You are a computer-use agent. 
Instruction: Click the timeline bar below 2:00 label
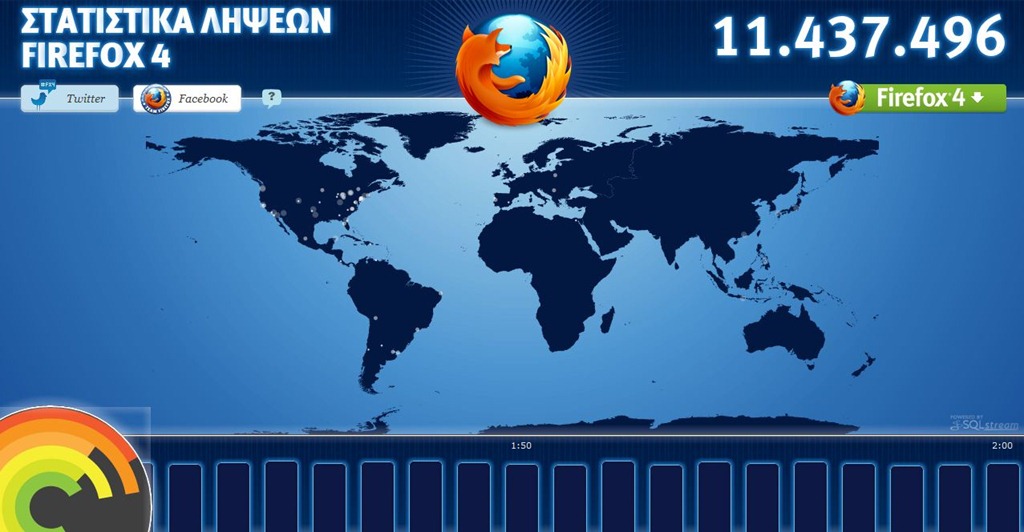click(1003, 497)
